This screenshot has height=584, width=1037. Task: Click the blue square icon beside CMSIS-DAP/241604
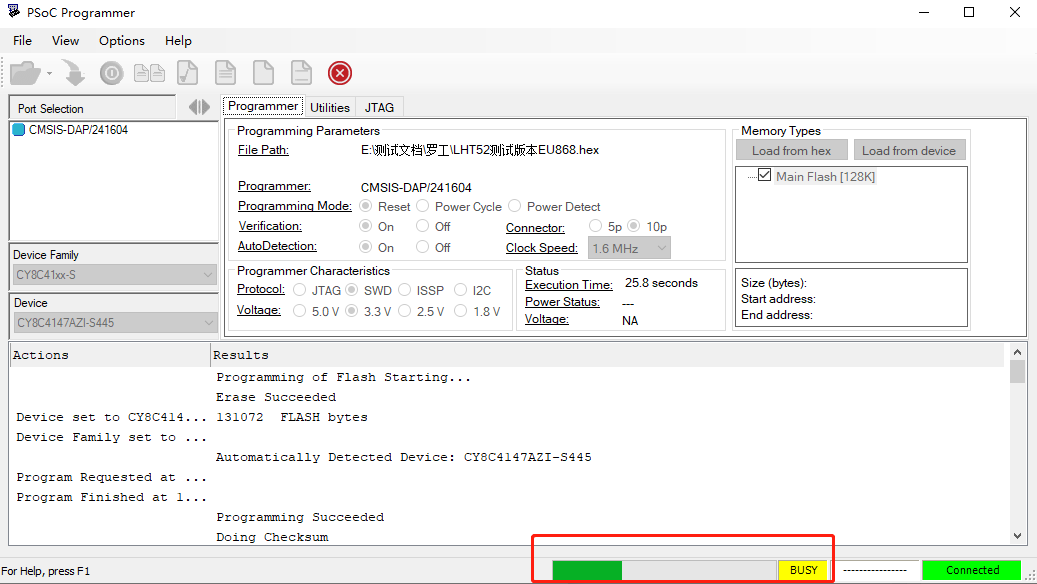(x=19, y=130)
